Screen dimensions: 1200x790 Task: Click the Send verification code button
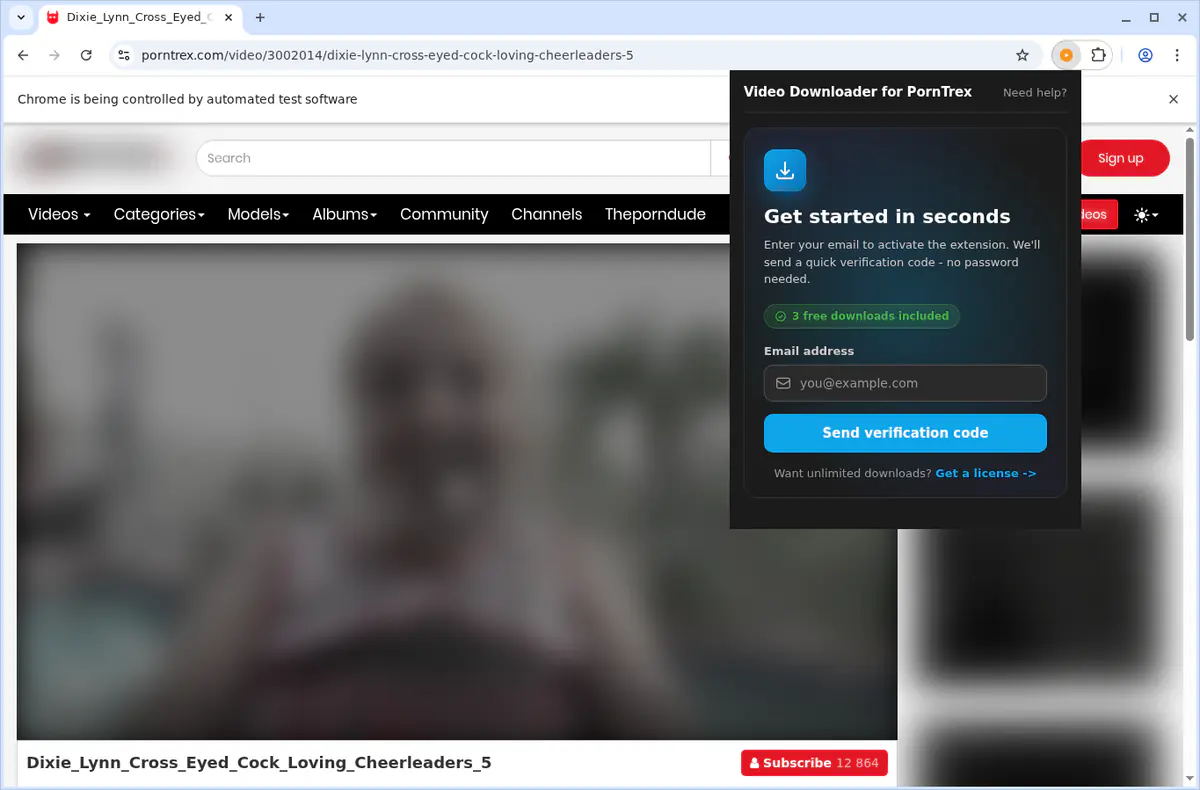905,433
